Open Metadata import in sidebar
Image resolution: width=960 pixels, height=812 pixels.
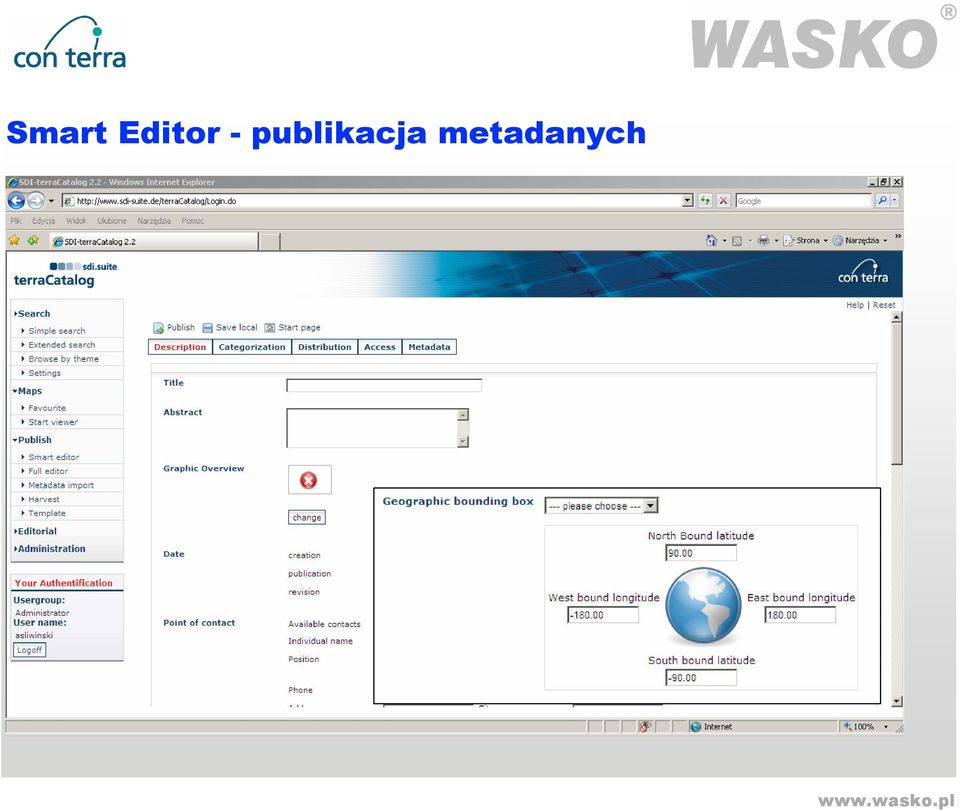pyautogui.click(x=61, y=485)
